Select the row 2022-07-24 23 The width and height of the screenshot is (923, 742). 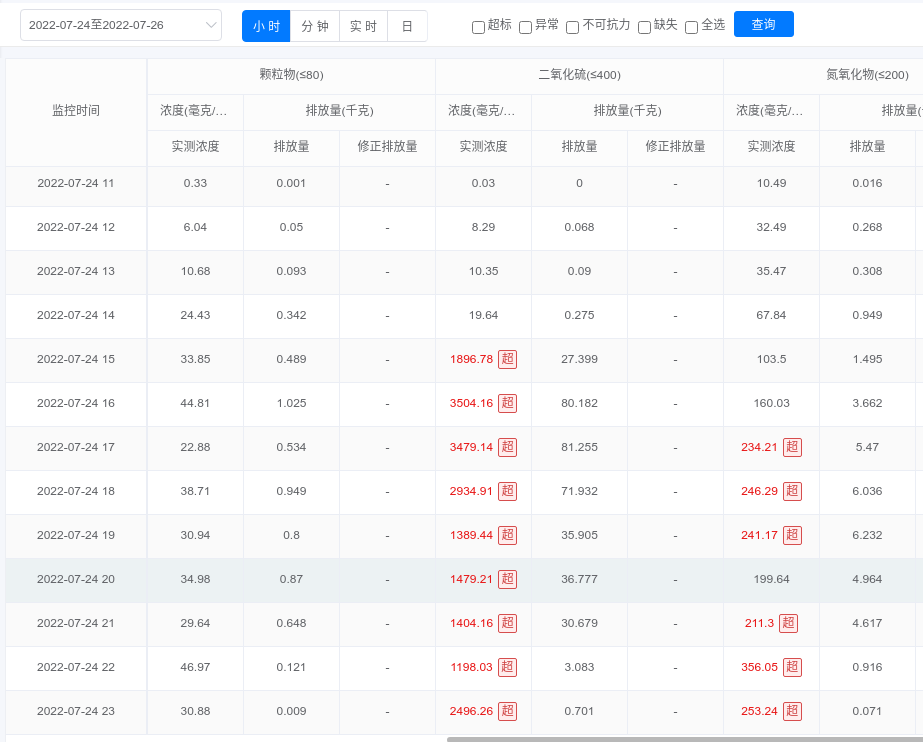click(x=464, y=711)
